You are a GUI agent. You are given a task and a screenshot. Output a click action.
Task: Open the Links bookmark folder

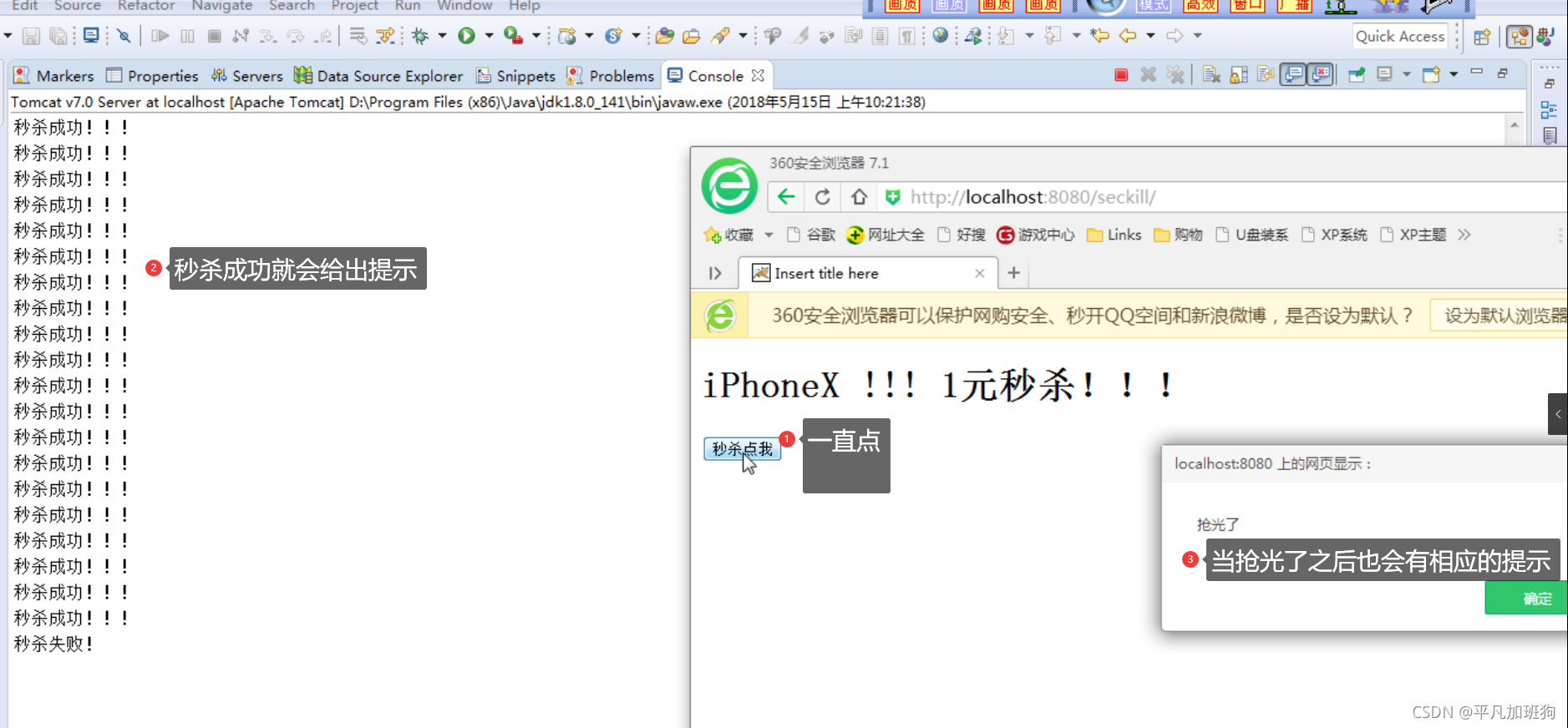click(x=1114, y=235)
